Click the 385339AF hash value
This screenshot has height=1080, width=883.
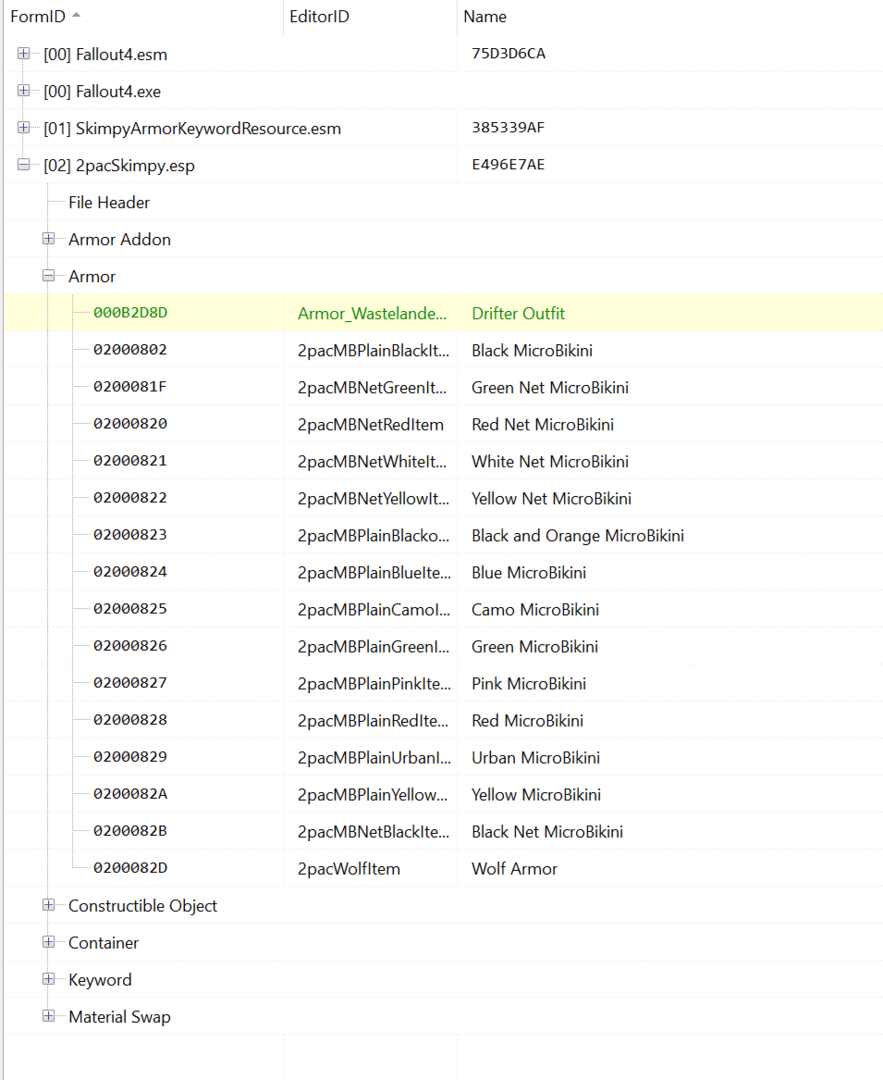(x=508, y=127)
